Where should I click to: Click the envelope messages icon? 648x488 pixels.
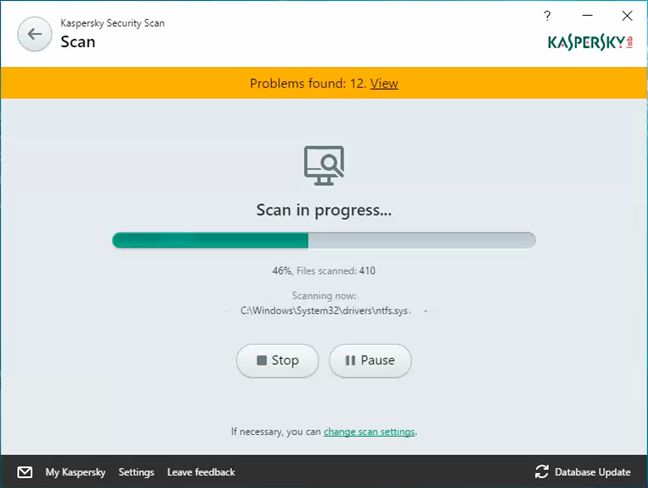[25, 472]
